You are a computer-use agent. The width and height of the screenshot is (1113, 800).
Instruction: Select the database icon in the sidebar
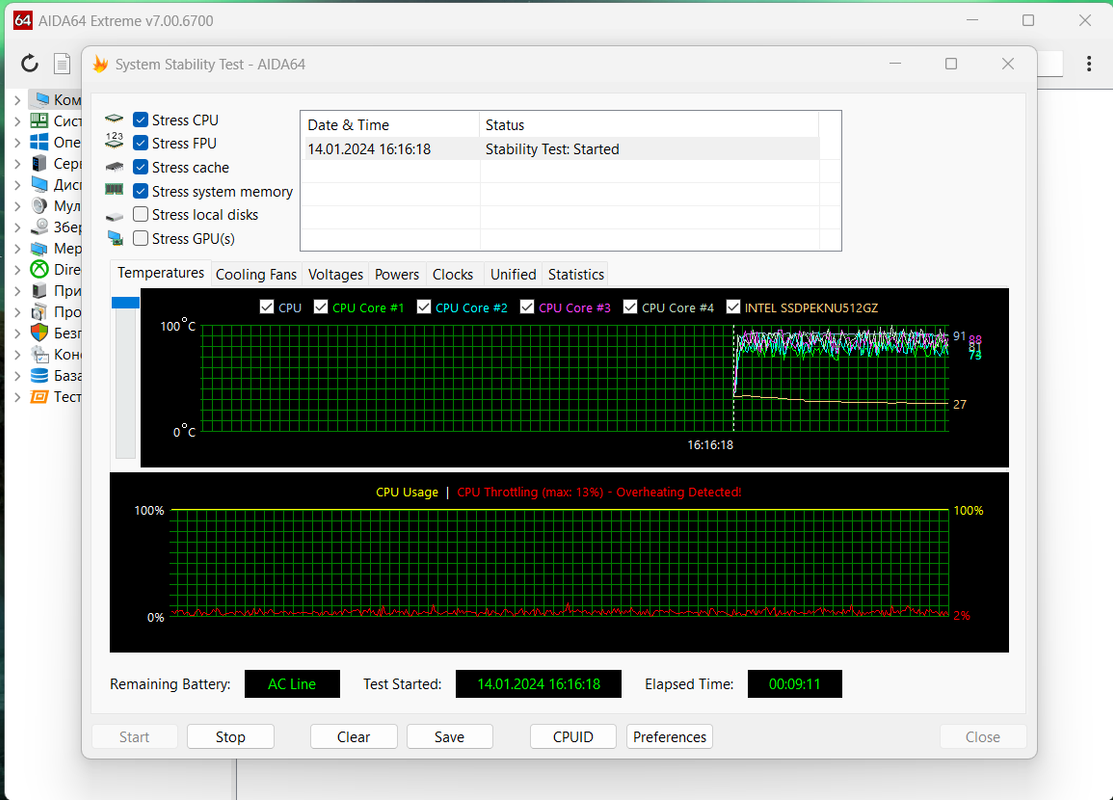point(40,376)
